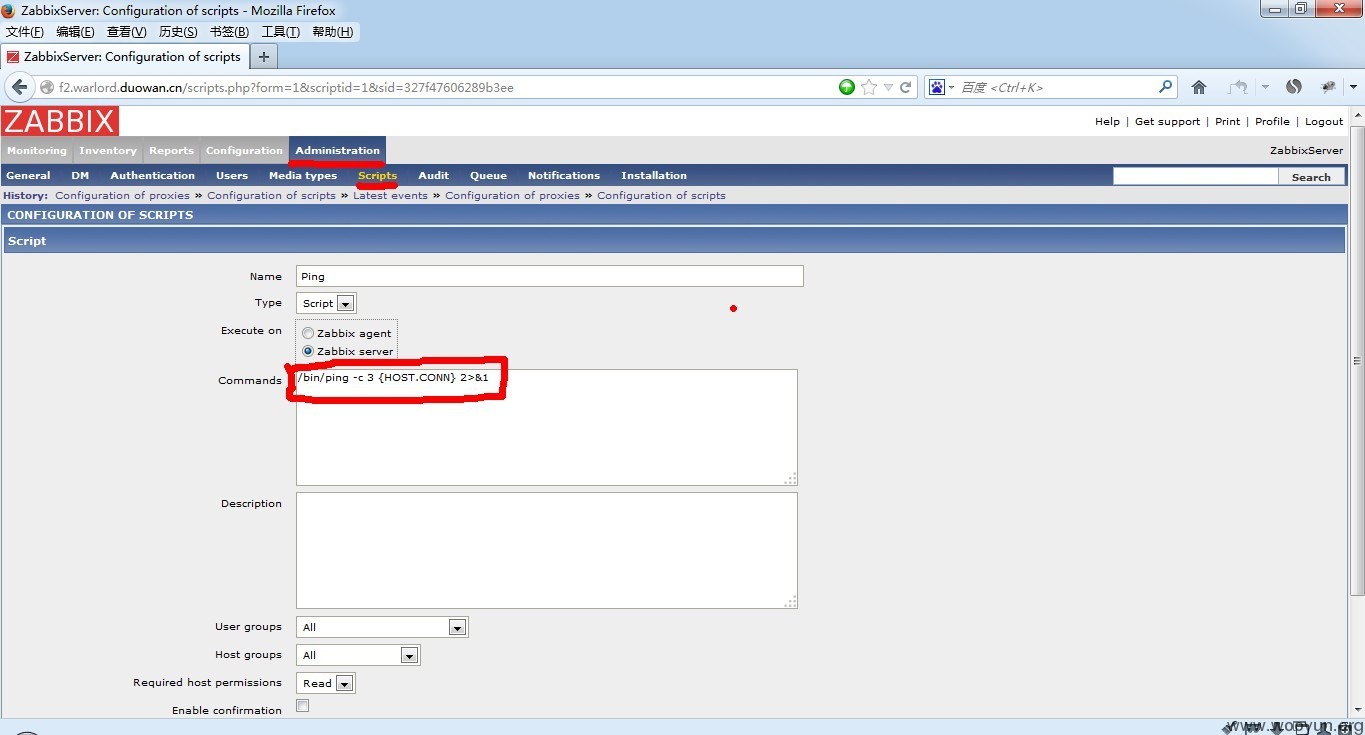Click the fly-shaped addon icon in toolbar
The height and width of the screenshot is (735, 1365).
tap(1328, 87)
